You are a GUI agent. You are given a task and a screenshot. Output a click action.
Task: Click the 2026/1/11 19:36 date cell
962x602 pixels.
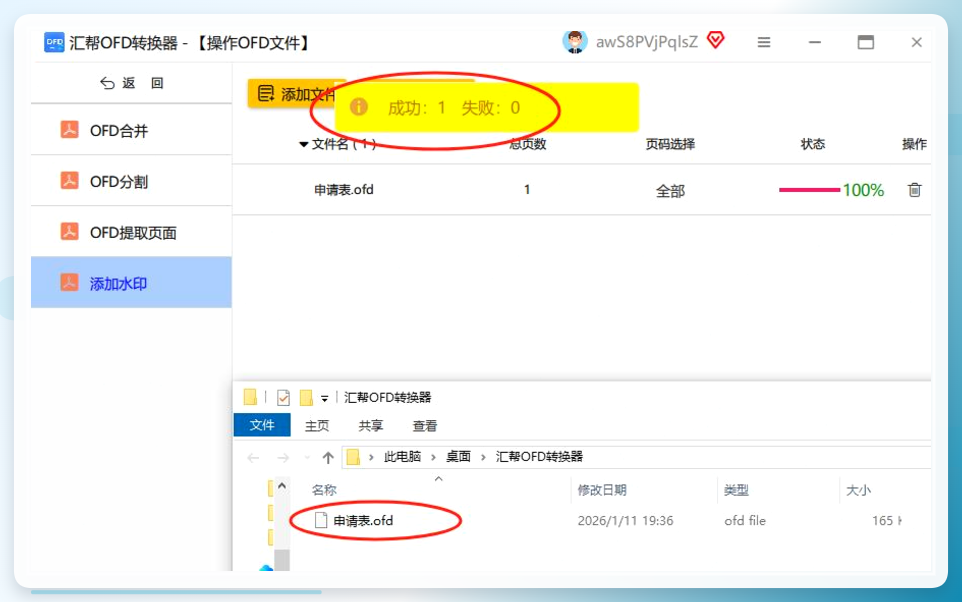[x=625, y=520]
